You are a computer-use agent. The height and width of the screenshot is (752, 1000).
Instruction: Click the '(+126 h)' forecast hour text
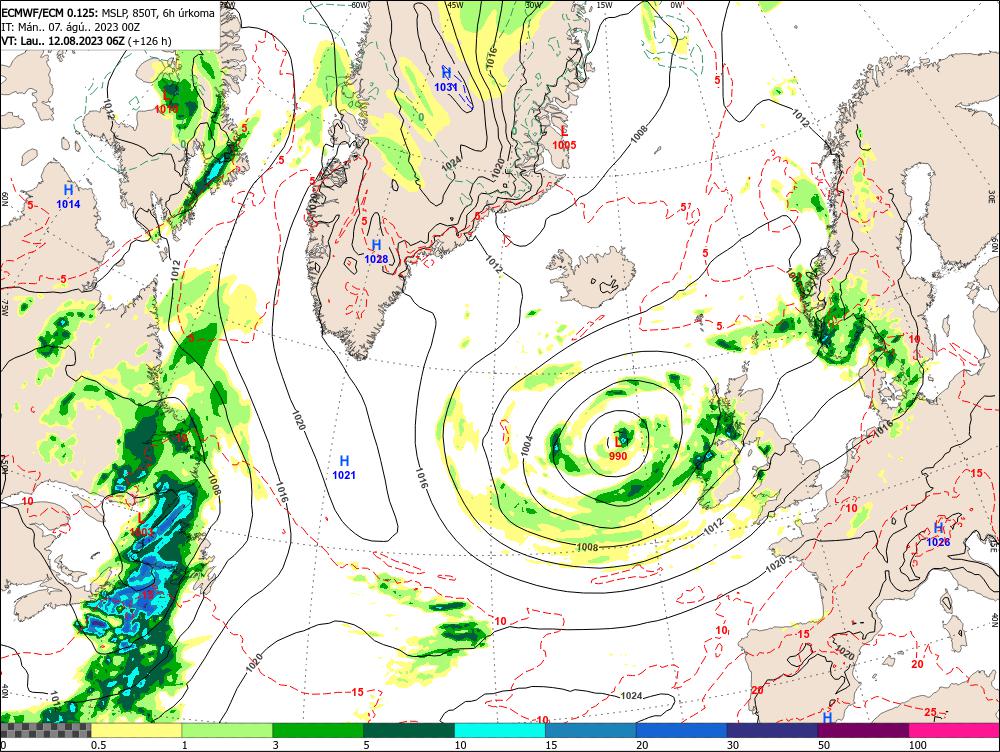[x=149, y=41]
